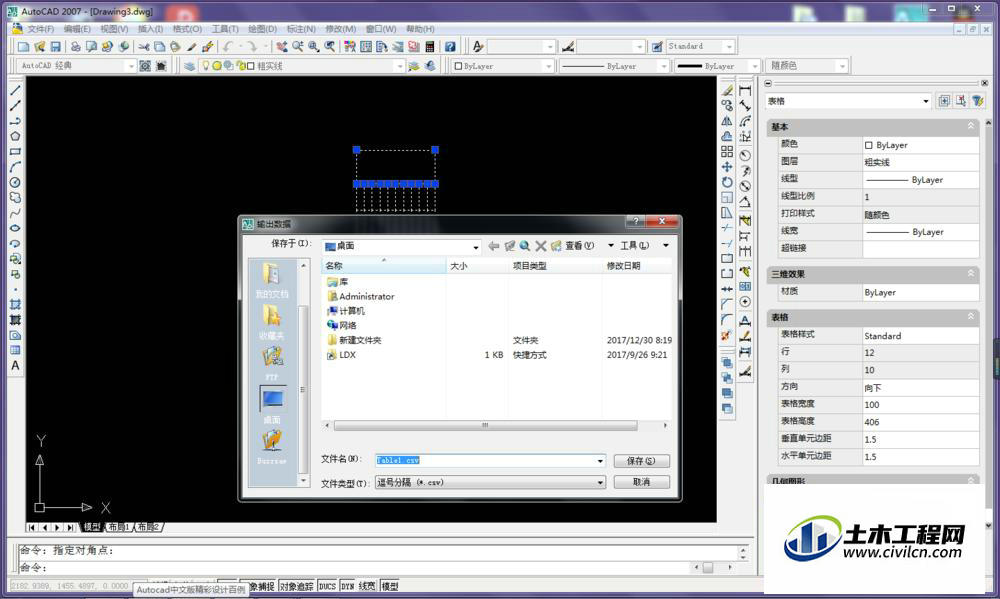Viewport: 1000px width, 599px height.
Task: Click the New drawing icon in toolbar
Action: [24, 47]
